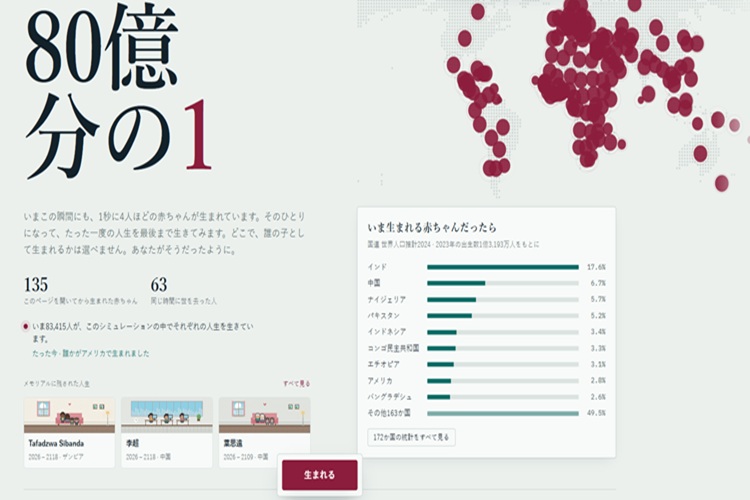This screenshot has height=500, width=750.
Task: Click the いま生まれる赤ちゃんだったら heading
Action: point(432,227)
